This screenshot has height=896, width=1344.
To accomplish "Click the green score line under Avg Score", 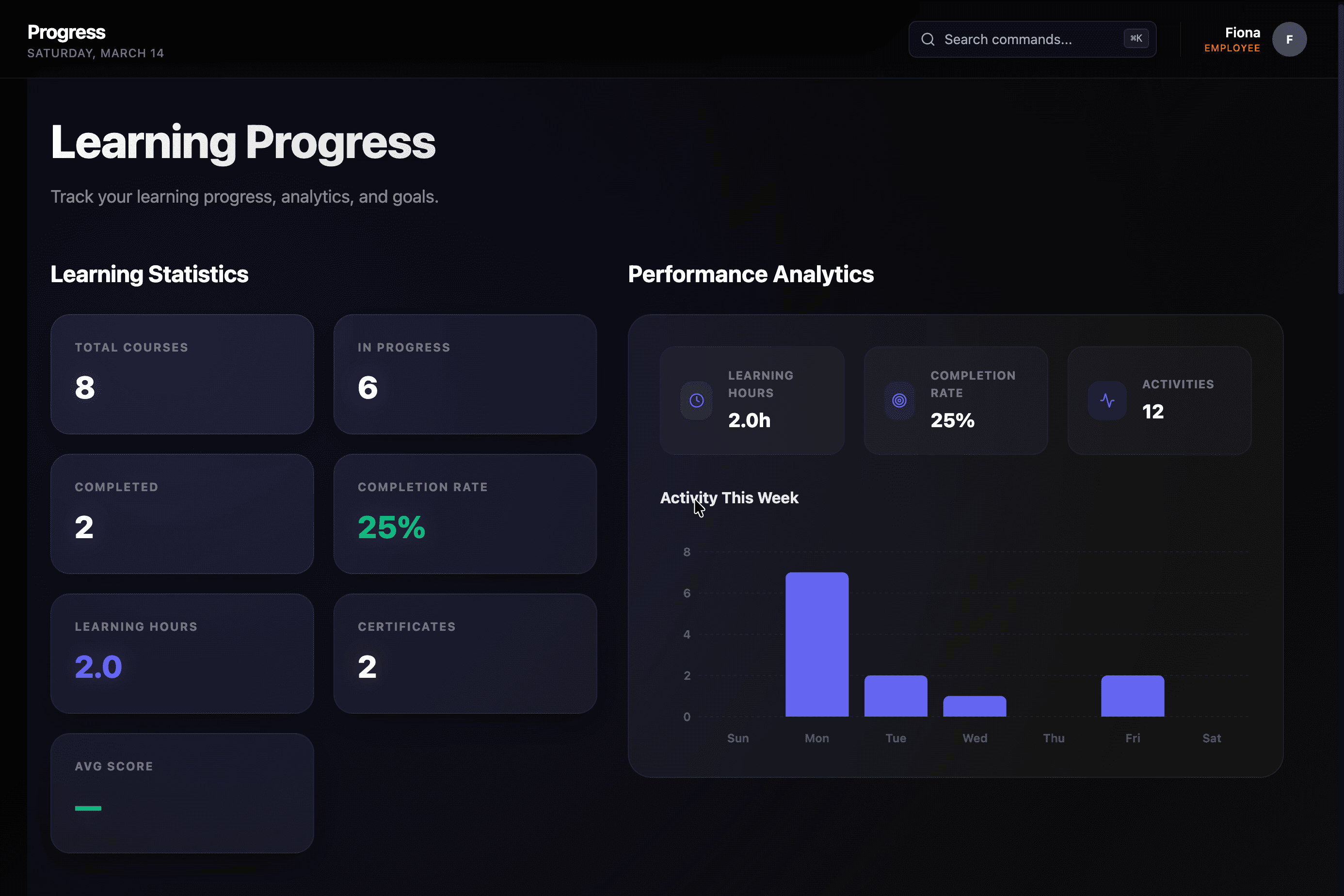I will [89, 809].
